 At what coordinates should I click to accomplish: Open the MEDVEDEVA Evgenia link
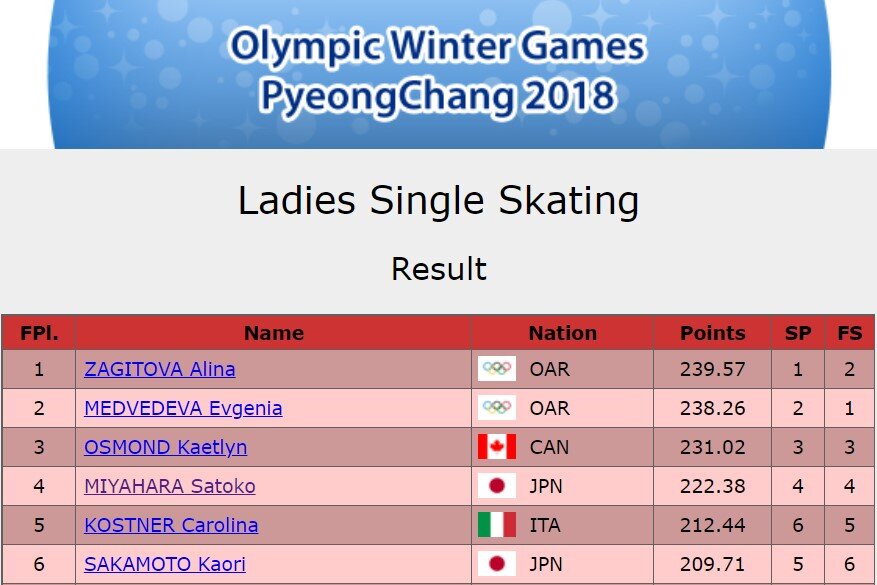(183, 408)
